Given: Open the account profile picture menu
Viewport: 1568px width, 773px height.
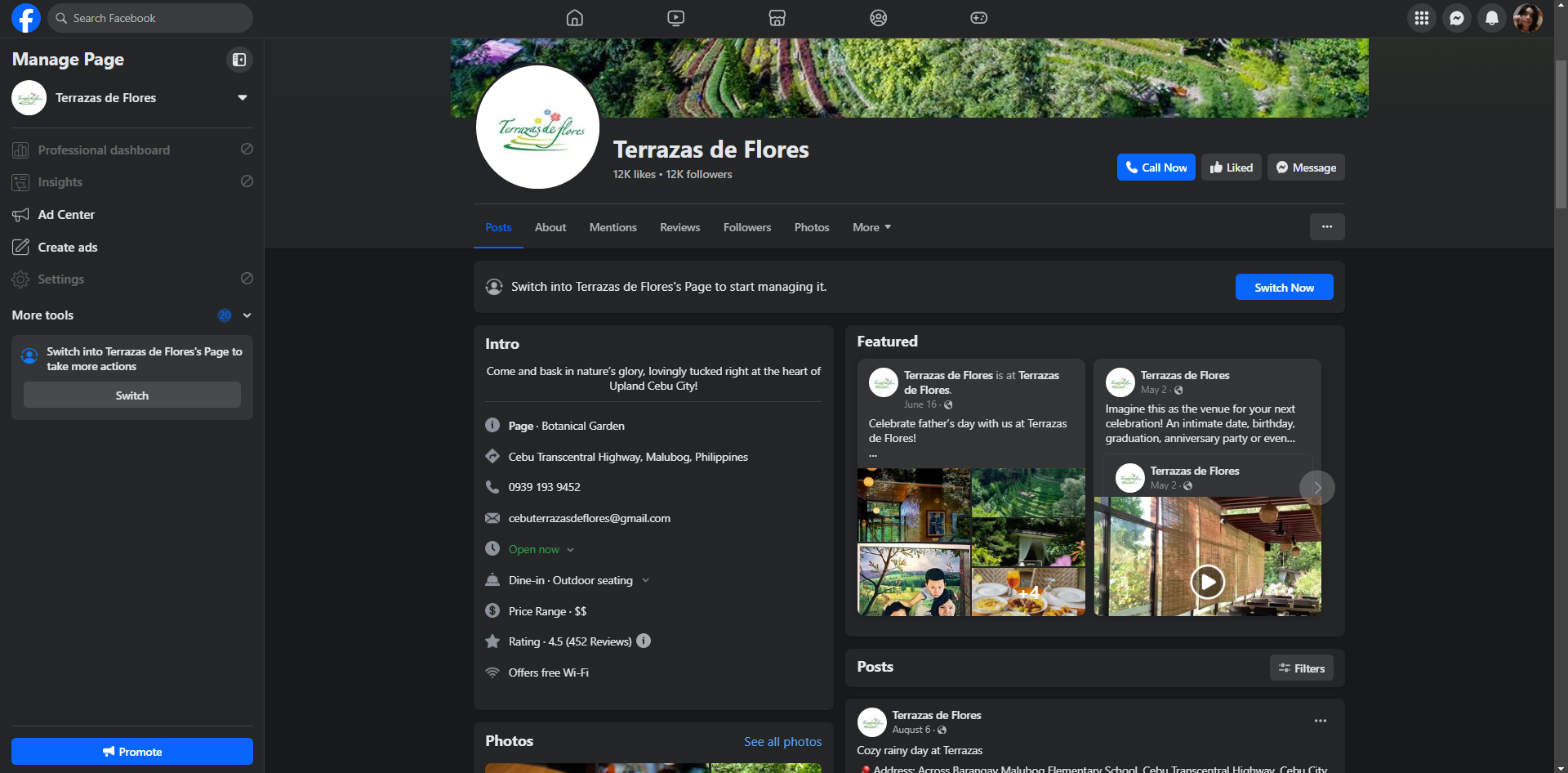Looking at the screenshot, I should (x=1527, y=18).
